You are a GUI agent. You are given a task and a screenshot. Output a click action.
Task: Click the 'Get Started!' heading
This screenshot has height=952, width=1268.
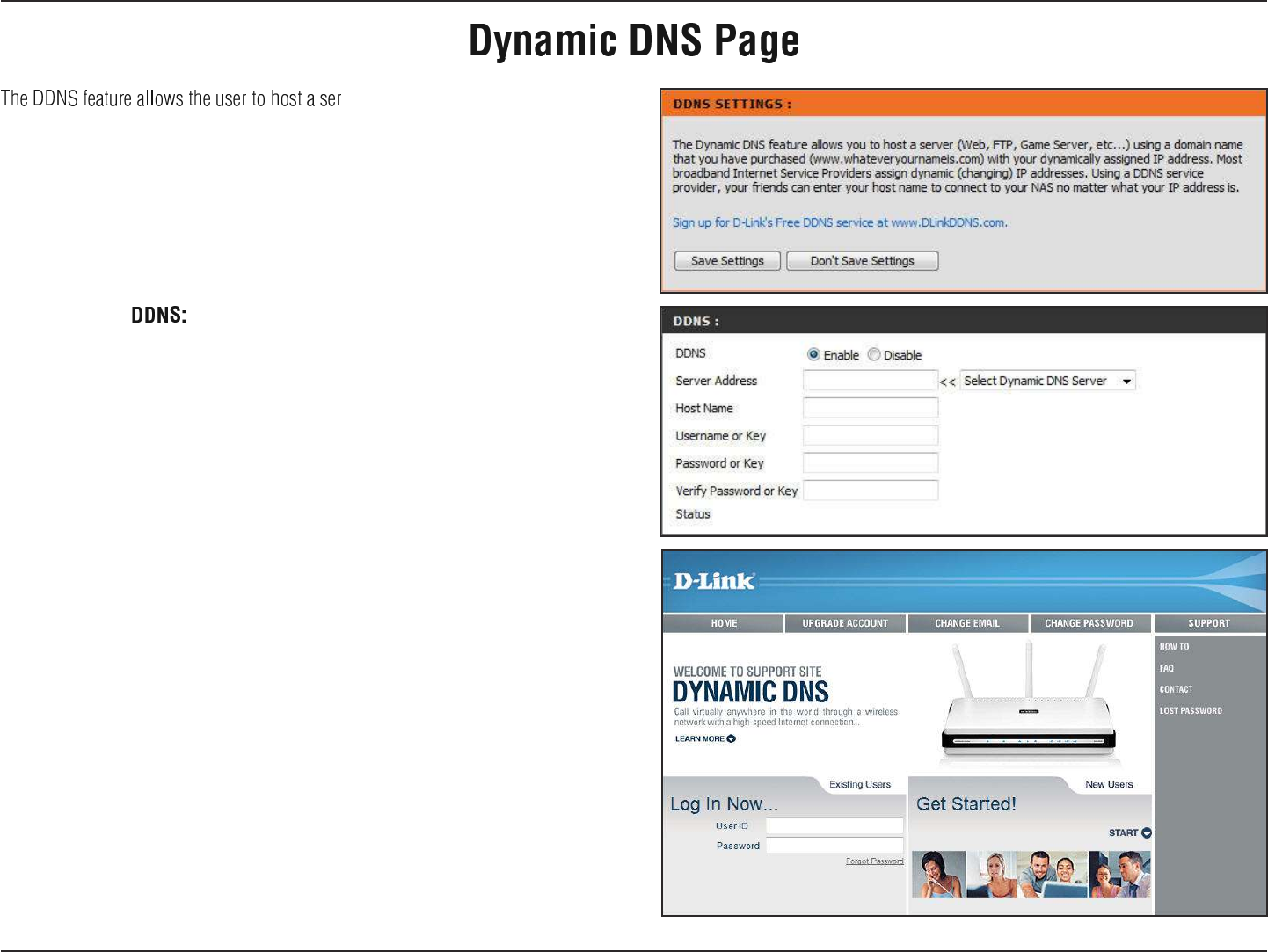tap(966, 804)
